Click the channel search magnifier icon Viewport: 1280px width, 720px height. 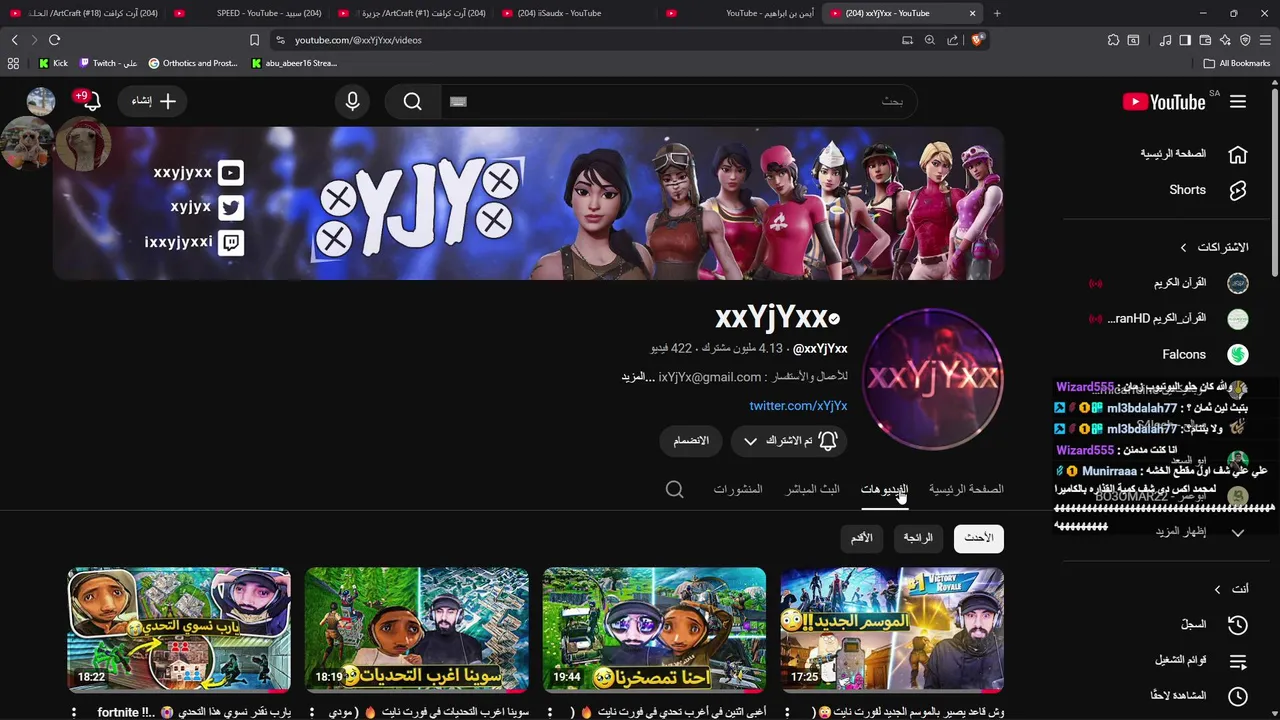[x=675, y=489]
